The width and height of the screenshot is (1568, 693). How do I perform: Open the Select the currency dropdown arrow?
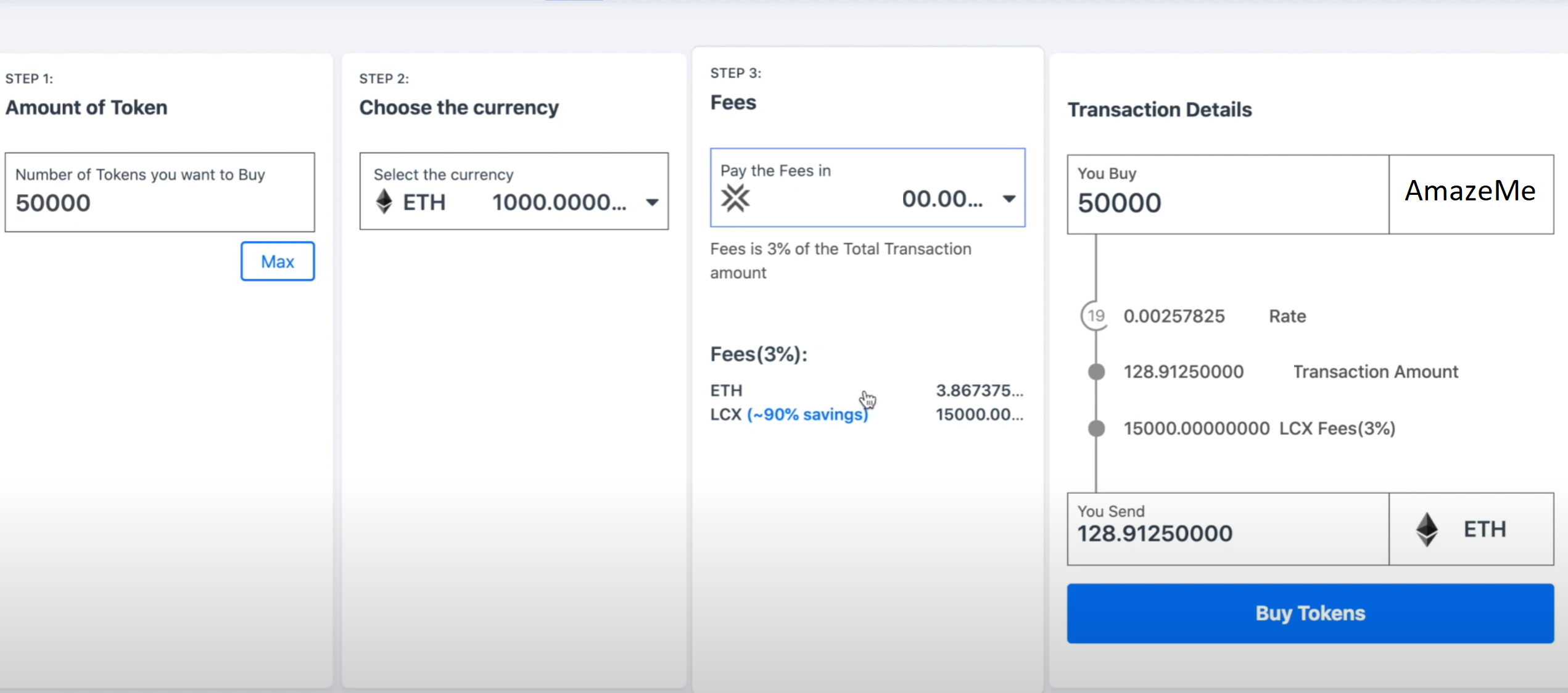pyautogui.click(x=652, y=202)
